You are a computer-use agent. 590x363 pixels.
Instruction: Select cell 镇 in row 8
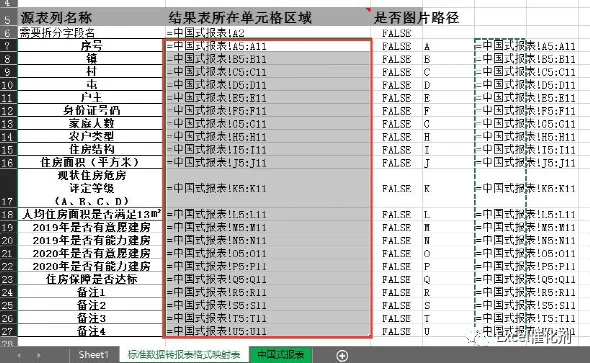coord(90,59)
